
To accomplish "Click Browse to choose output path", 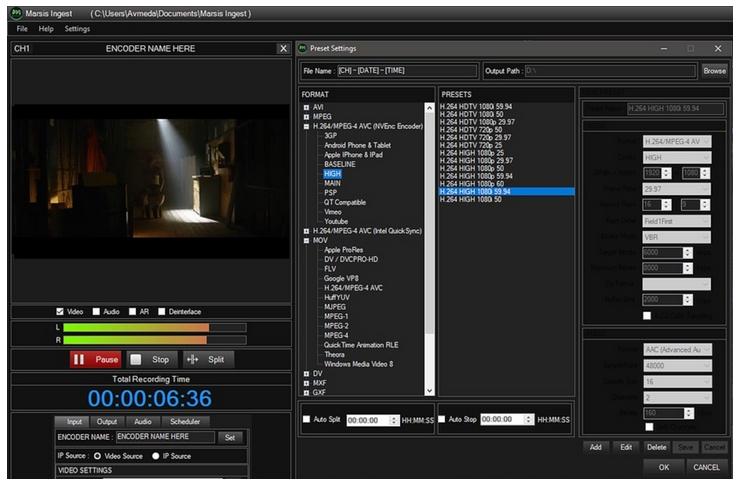I will pos(714,71).
